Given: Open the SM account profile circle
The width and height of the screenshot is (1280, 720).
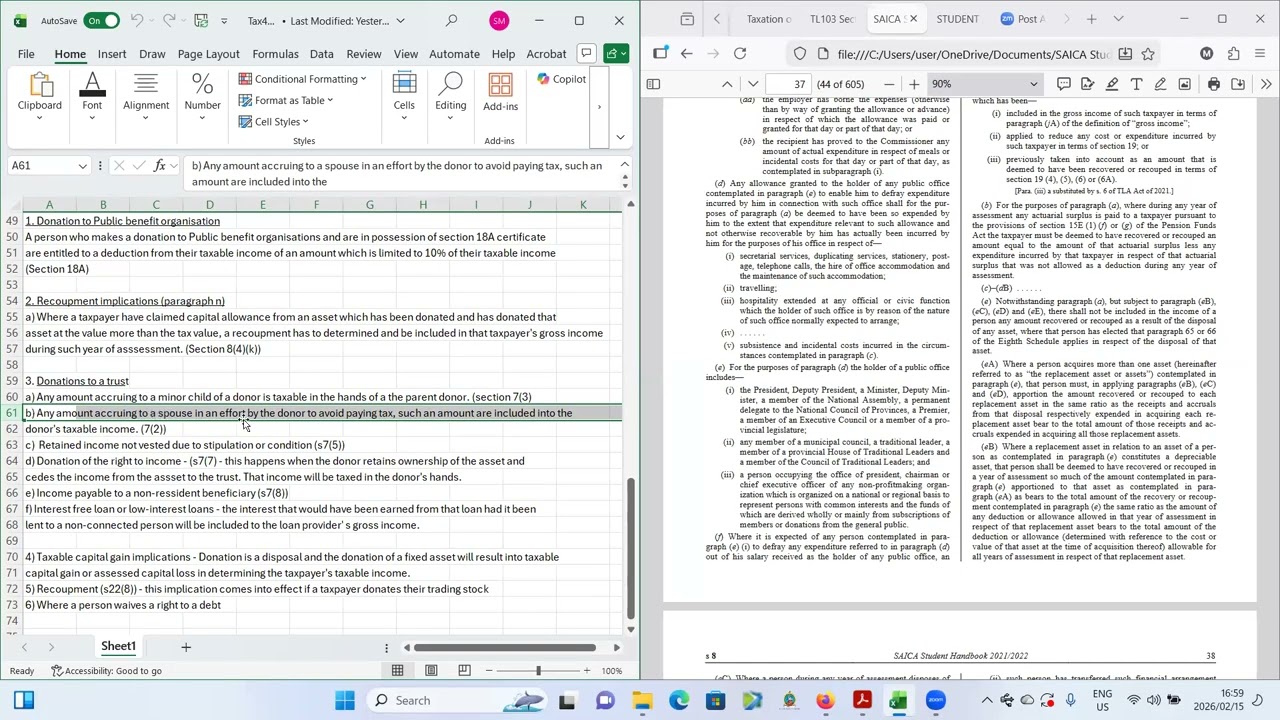Looking at the screenshot, I should pos(499,20).
